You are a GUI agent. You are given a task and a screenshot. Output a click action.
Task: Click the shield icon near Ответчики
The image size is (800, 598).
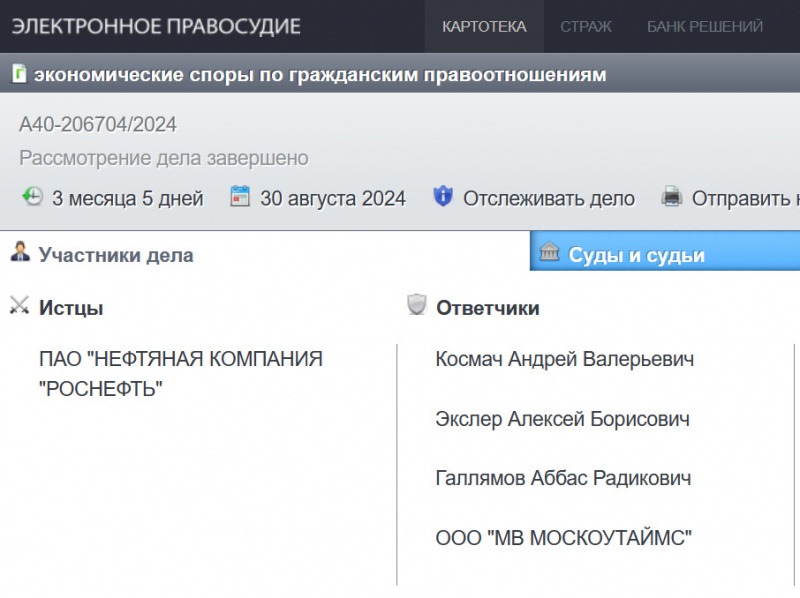pyautogui.click(x=417, y=306)
